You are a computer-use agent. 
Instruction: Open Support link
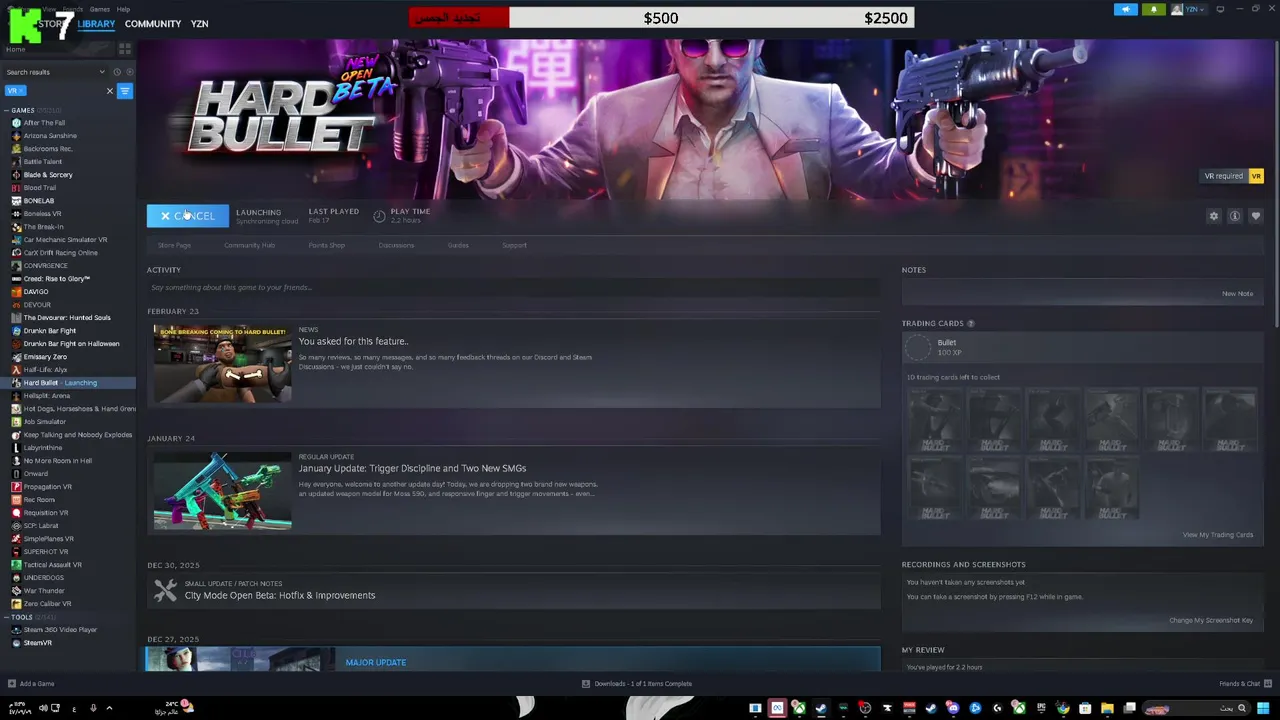click(514, 245)
